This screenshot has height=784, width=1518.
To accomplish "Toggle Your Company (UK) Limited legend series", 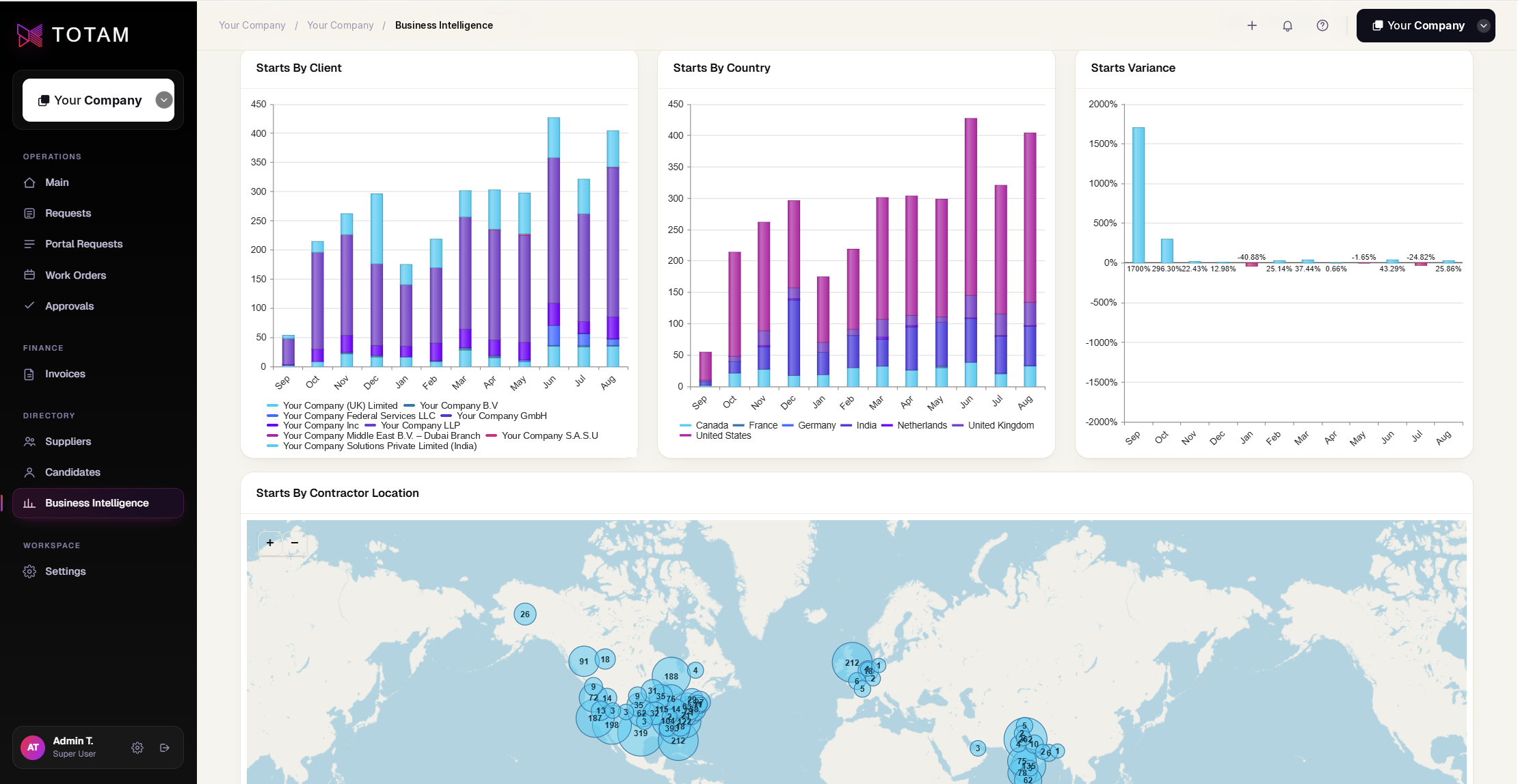I will tap(332, 405).
